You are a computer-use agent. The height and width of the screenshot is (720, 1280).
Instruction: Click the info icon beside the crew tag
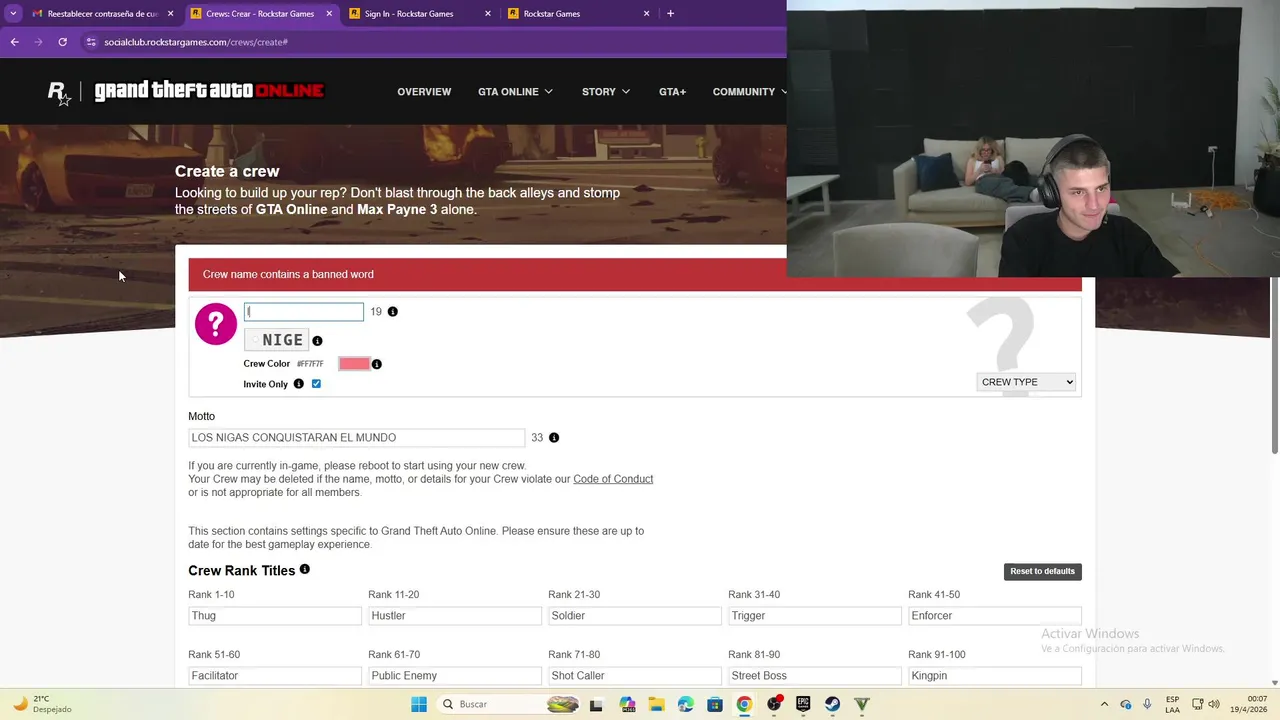tap(317, 341)
